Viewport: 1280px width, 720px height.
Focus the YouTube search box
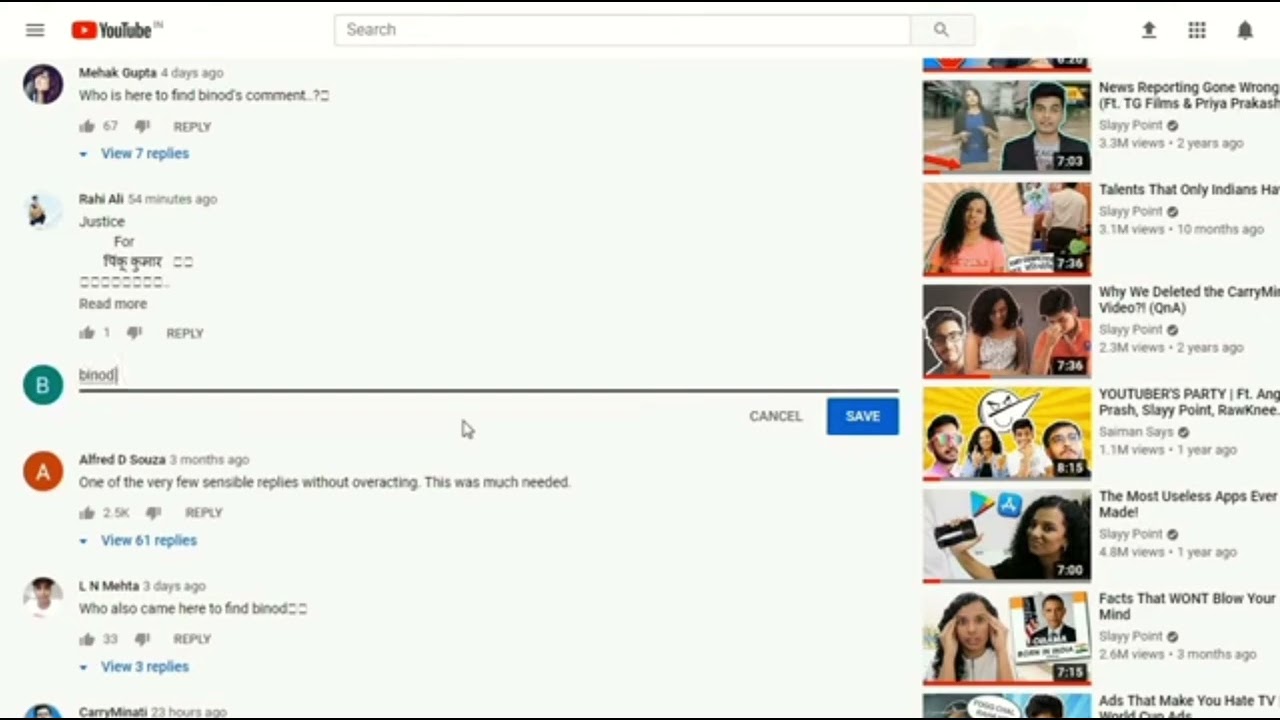point(622,30)
